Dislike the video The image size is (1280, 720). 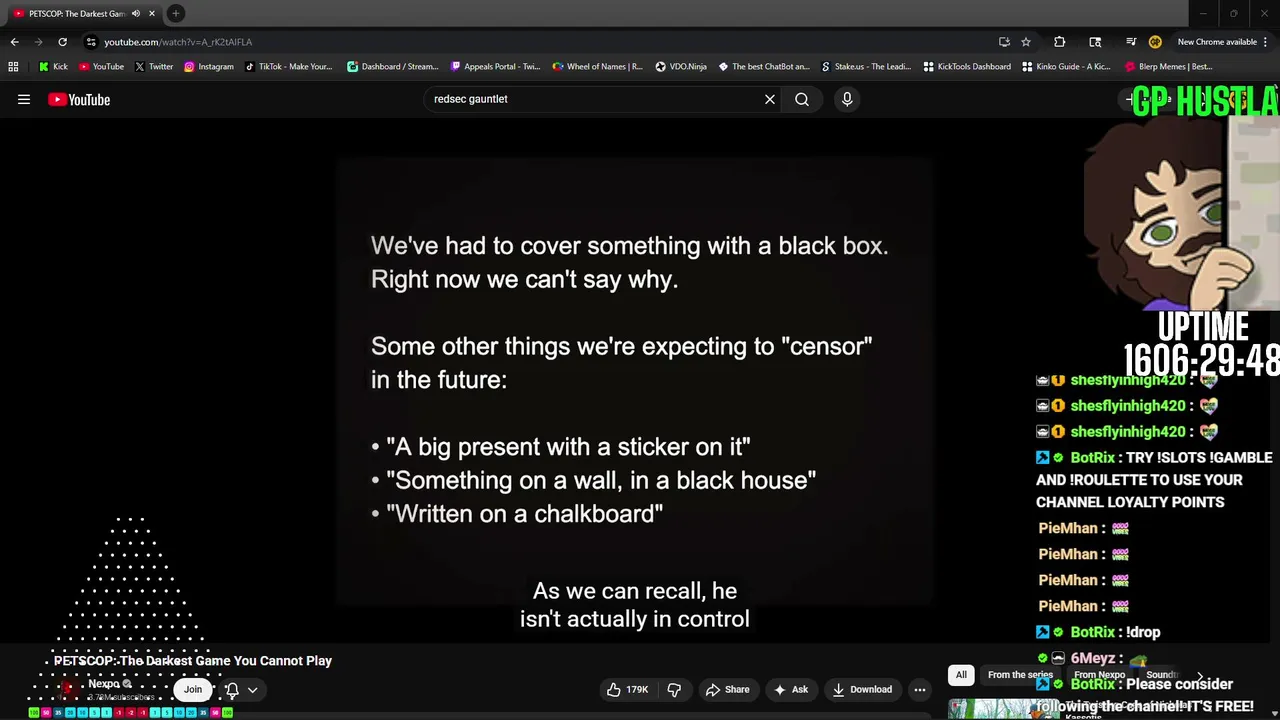tap(674, 689)
